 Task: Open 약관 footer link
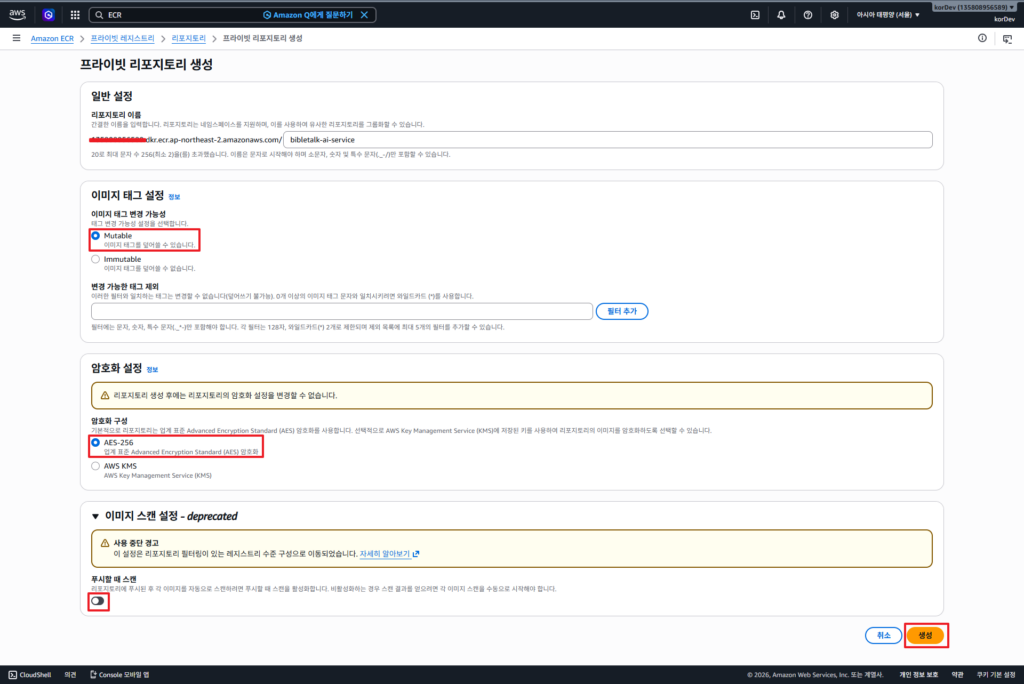pyautogui.click(x=957, y=675)
